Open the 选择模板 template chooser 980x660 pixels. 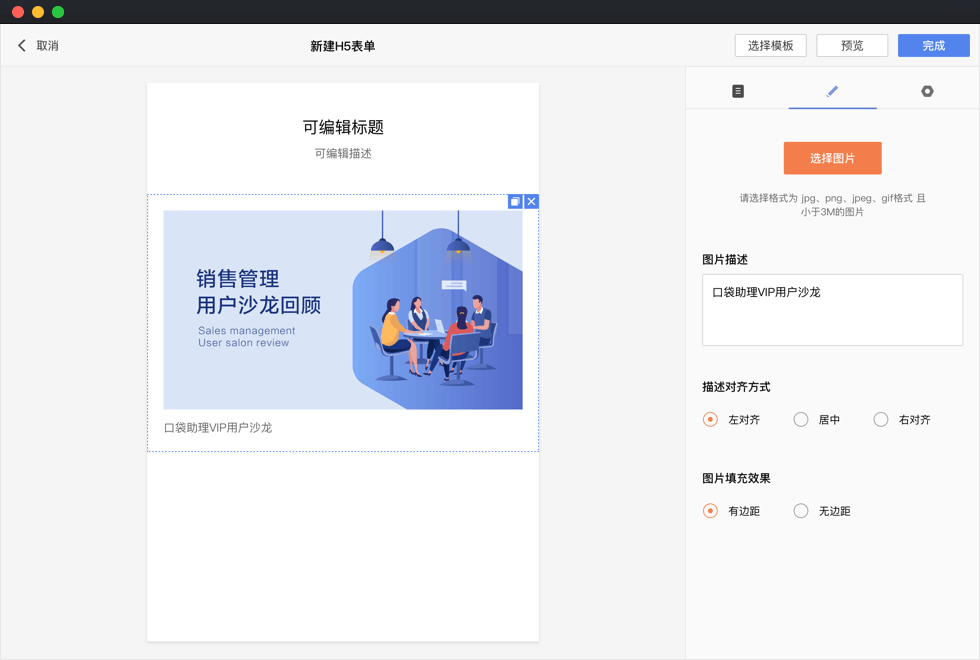coord(770,46)
